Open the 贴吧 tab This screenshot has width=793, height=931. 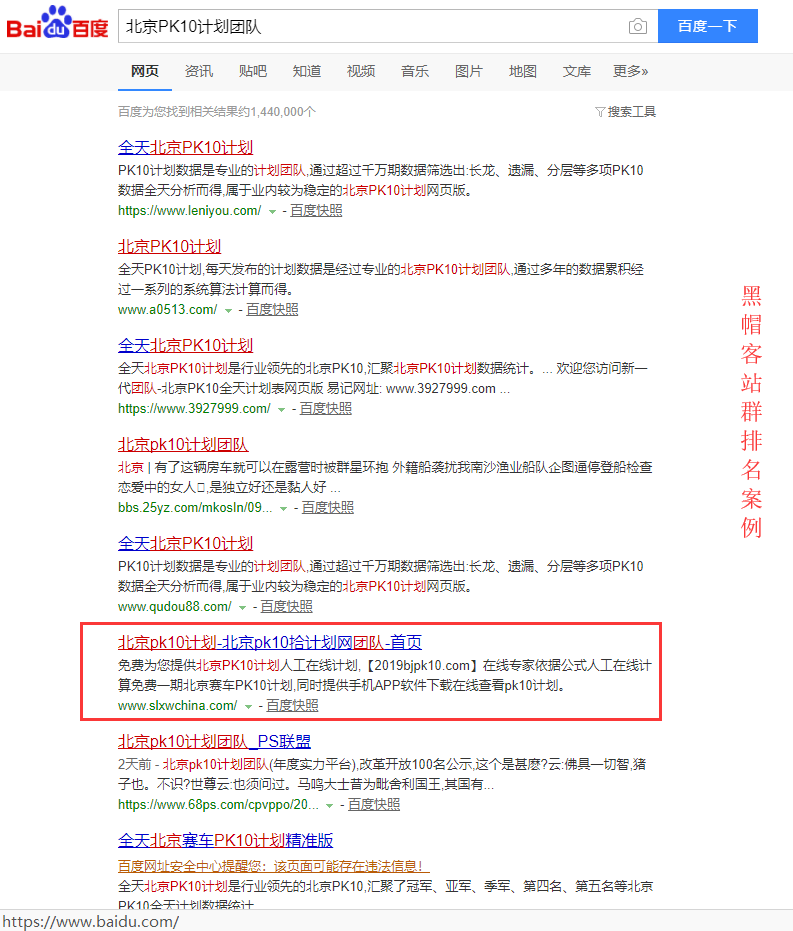(253, 71)
